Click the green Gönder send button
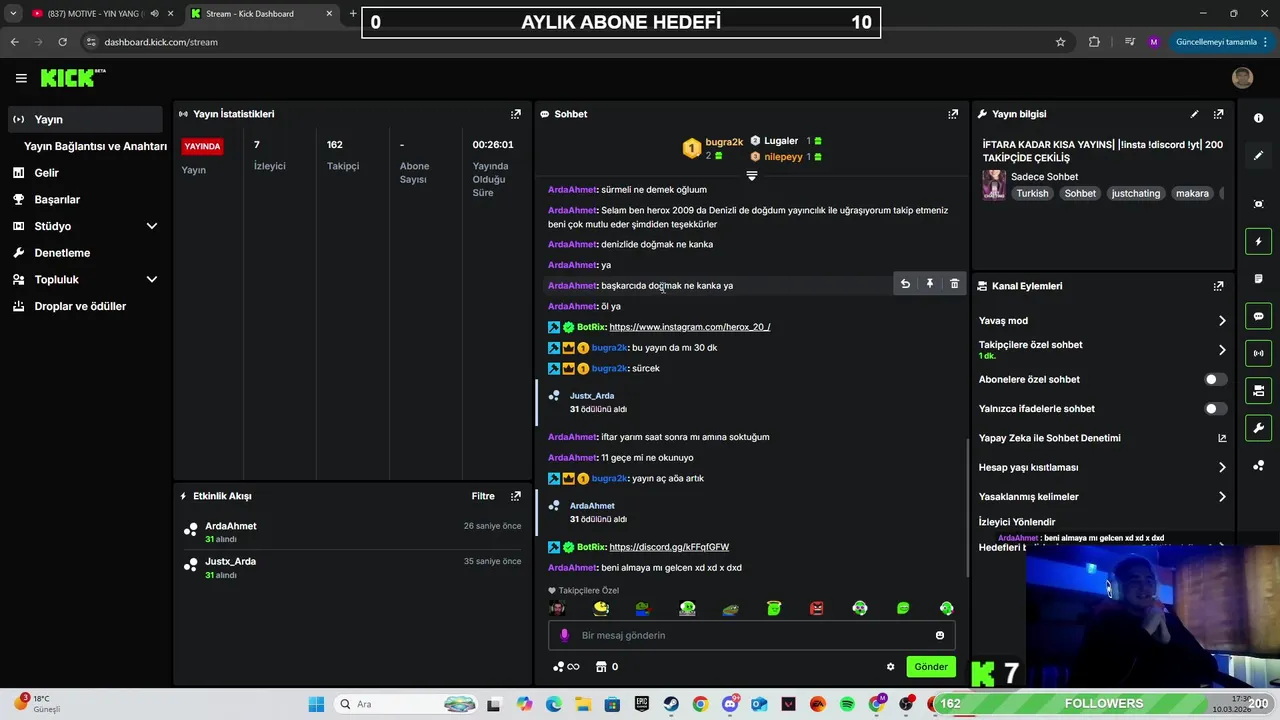This screenshot has height=720, width=1280. click(x=931, y=667)
